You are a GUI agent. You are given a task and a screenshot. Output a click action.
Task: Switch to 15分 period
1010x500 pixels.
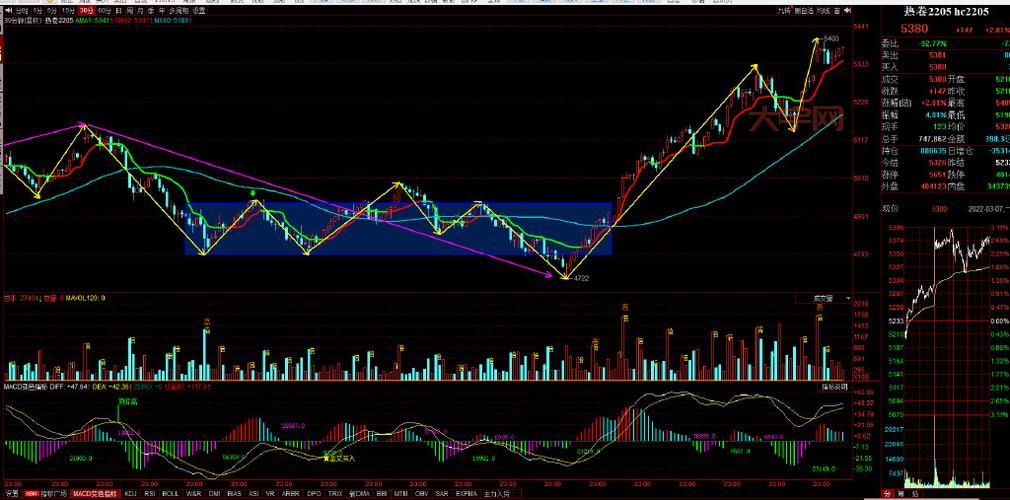67,10
